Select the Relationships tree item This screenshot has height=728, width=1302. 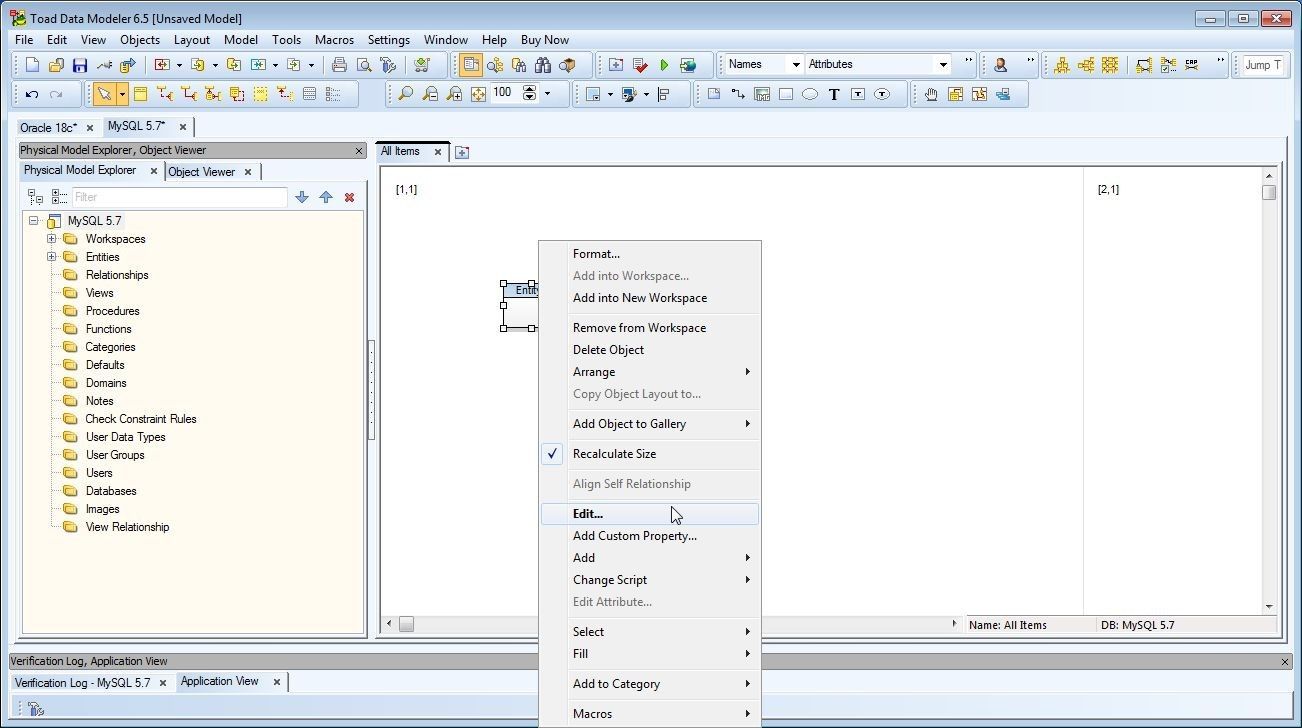[117, 275]
